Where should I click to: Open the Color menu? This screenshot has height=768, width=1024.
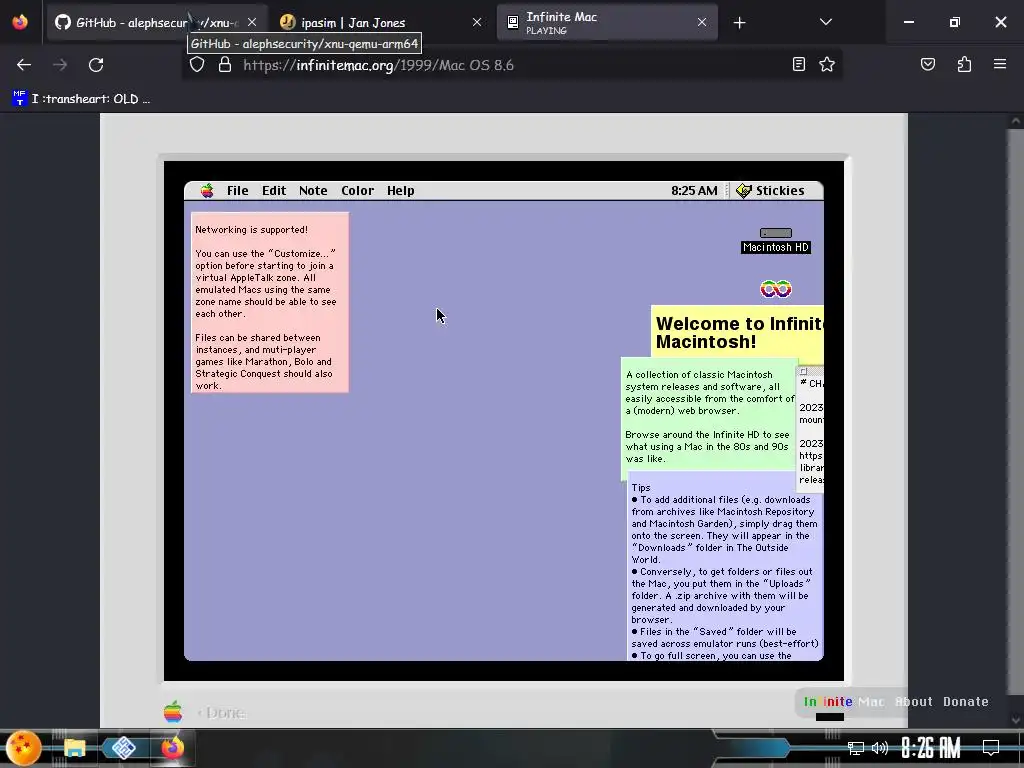(357, 191)
